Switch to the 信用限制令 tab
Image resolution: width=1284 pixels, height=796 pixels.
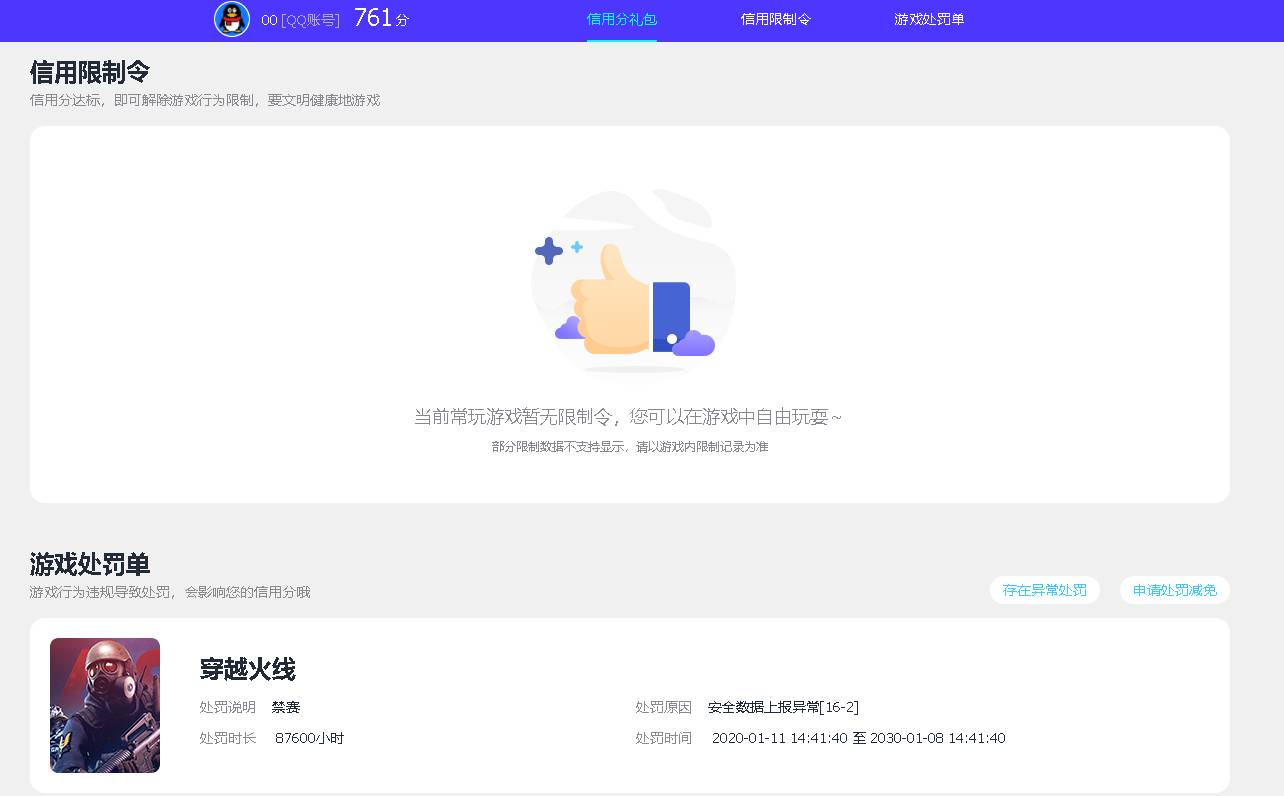point(776,19)
